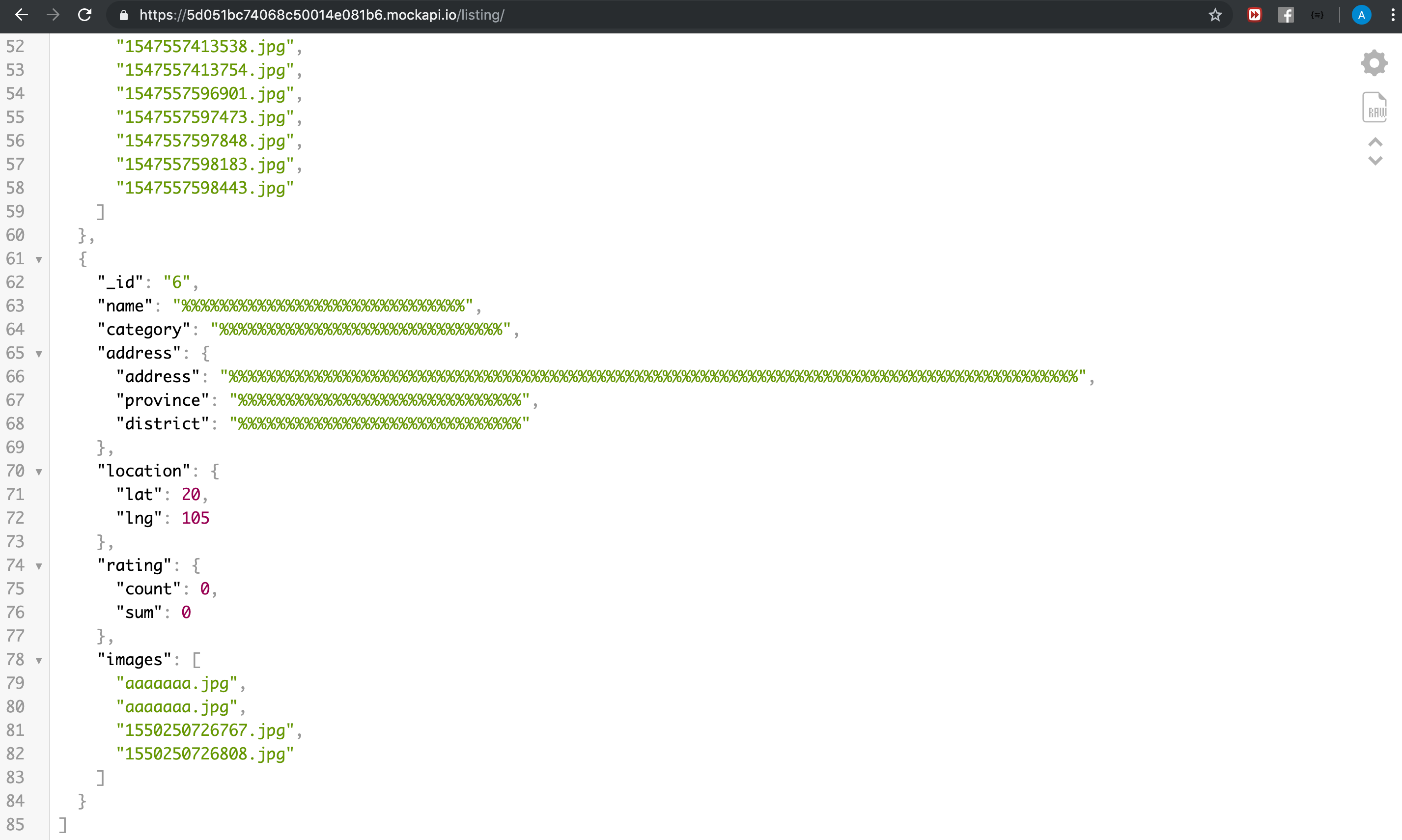Open the profile avatar A
Screen dimensions: 1402x840
1361,15
